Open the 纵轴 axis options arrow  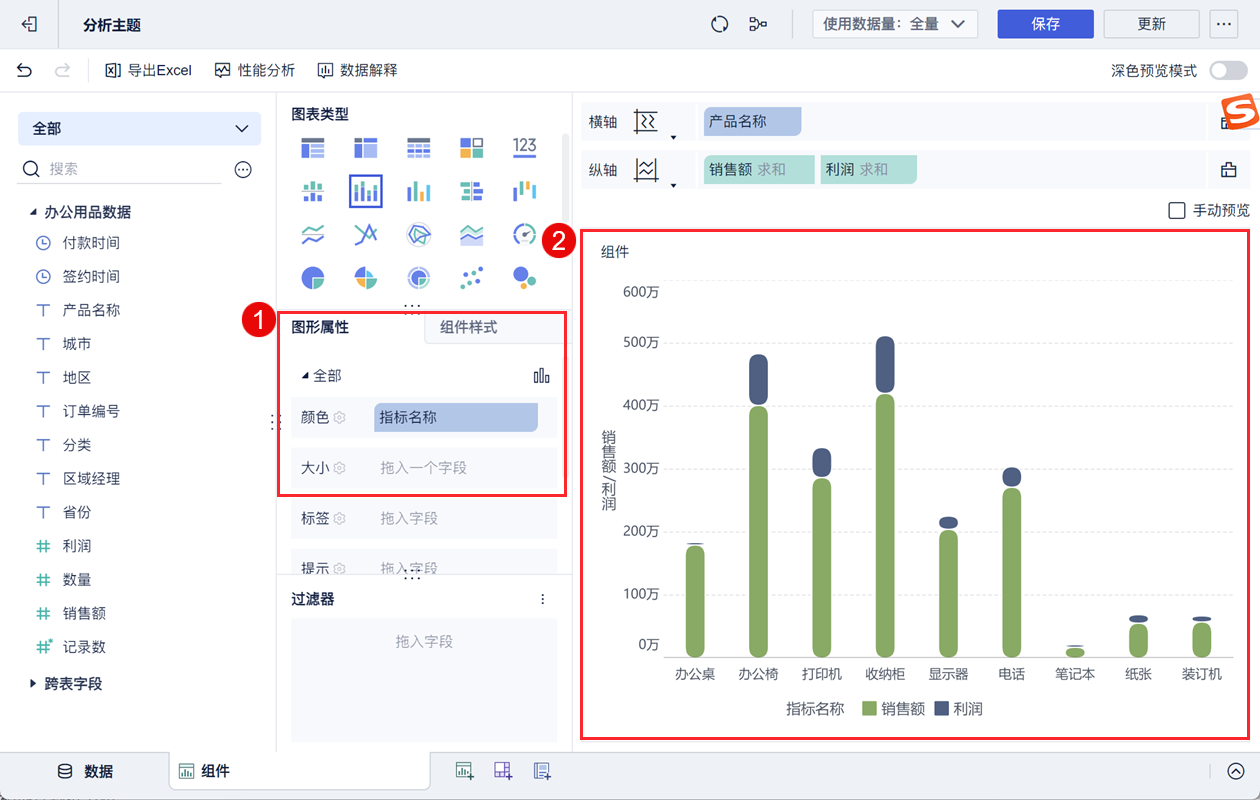(x=674, y=185)
